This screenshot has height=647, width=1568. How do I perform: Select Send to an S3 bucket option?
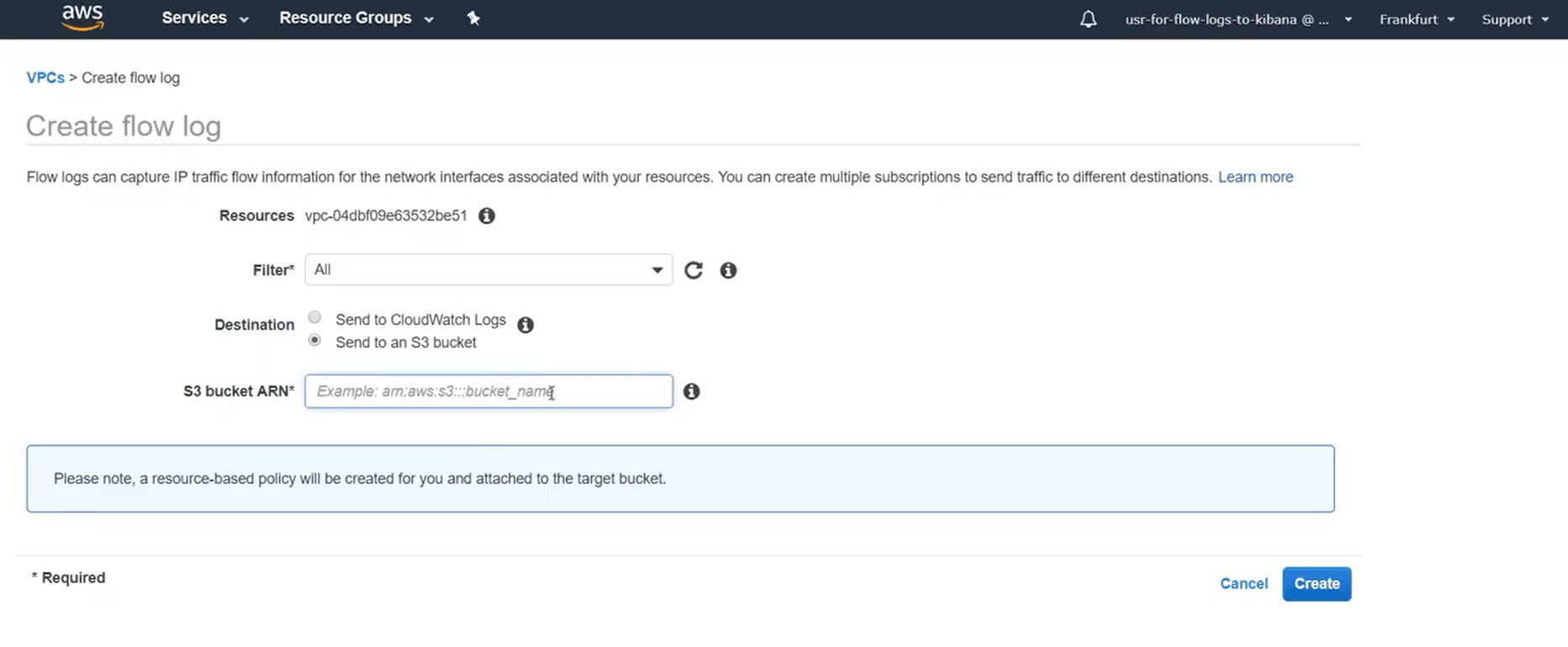click(x=314, y=340)
